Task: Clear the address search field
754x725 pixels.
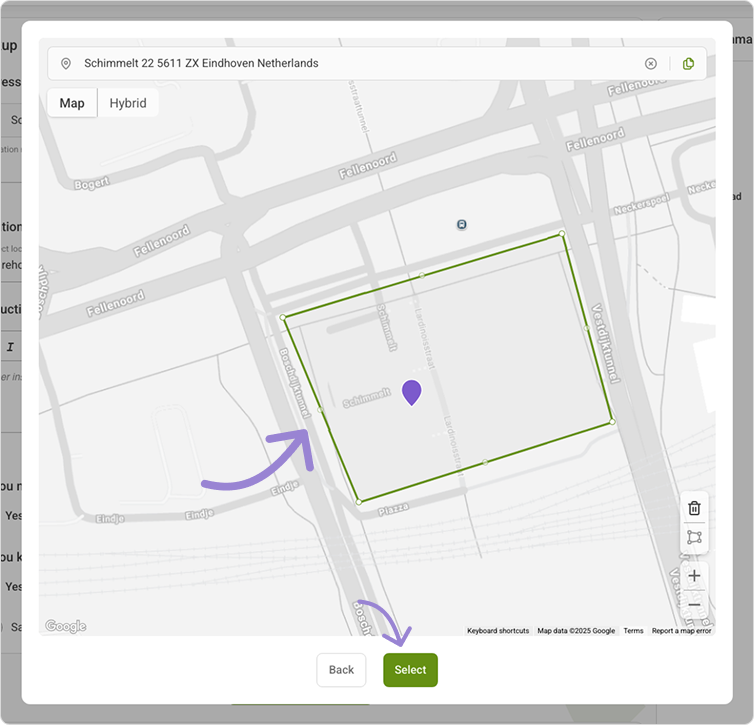Action: (x=651, y=63)
